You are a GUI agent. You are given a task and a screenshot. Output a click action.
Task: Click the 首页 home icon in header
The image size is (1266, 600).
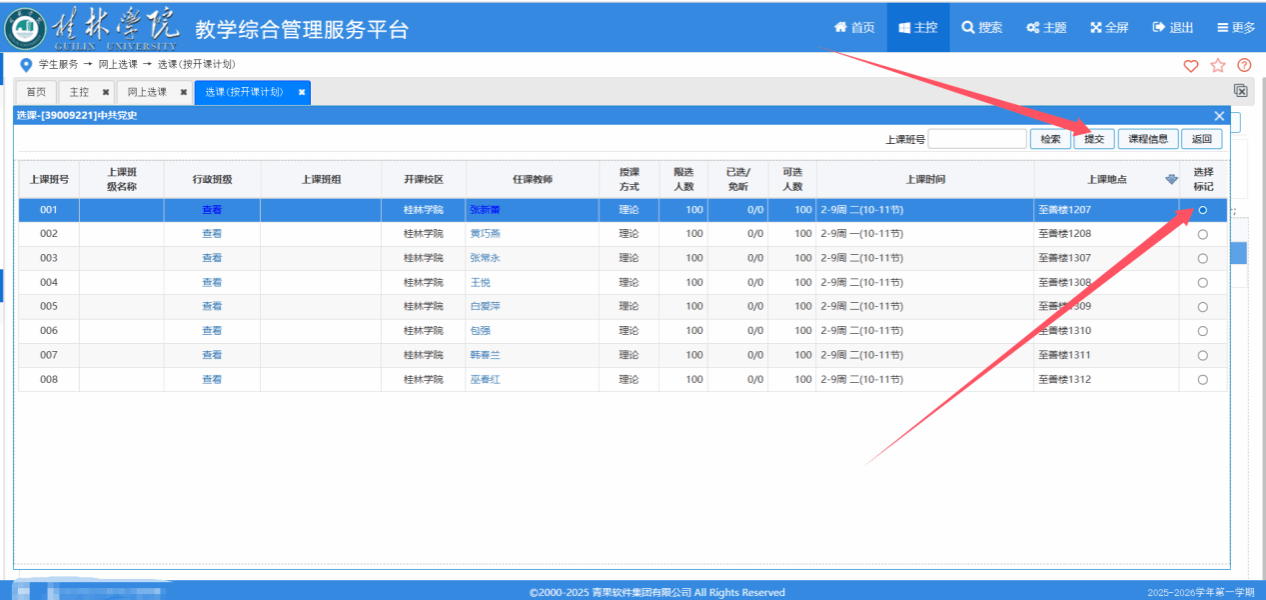tap(841, 28)
